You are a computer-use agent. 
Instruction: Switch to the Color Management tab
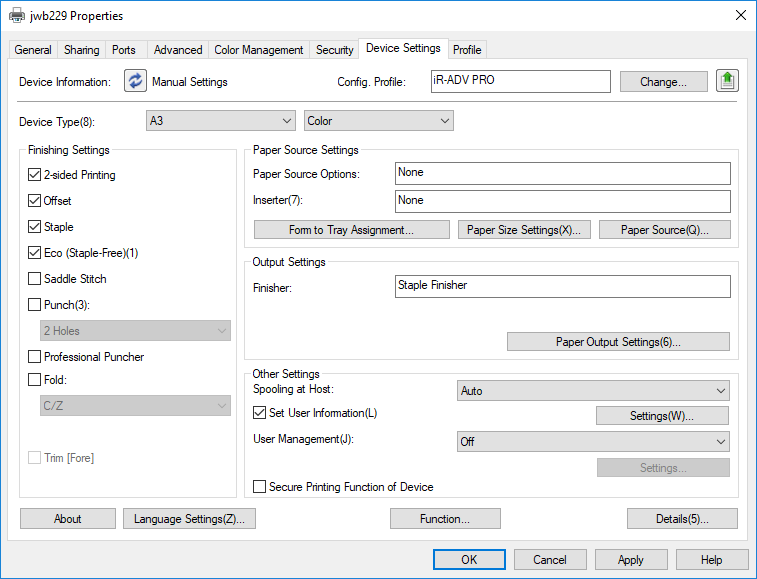point(259,50)
